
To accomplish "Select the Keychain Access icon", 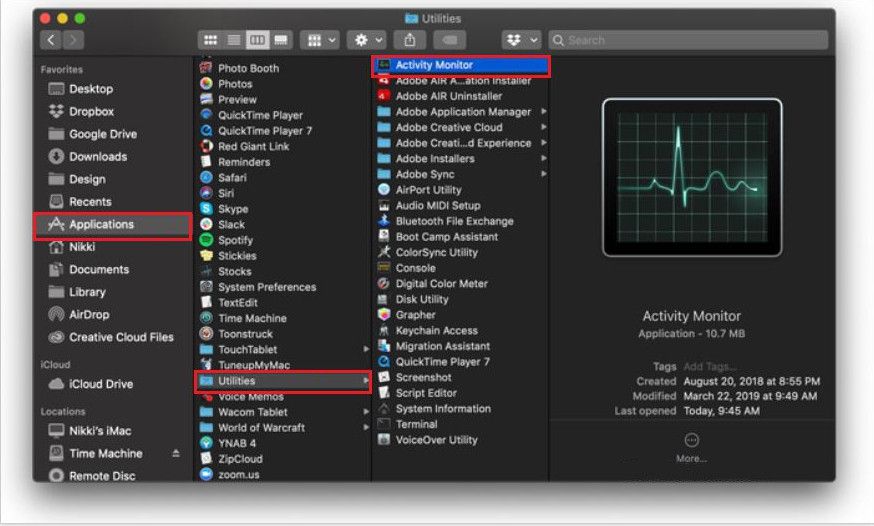I will tap(383, 330).
